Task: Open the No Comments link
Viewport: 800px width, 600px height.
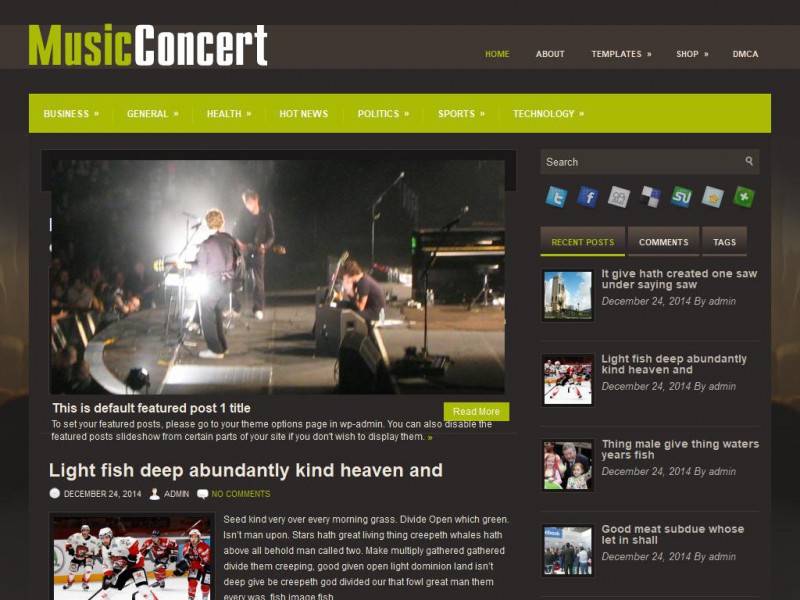Action: pos(241,494)
